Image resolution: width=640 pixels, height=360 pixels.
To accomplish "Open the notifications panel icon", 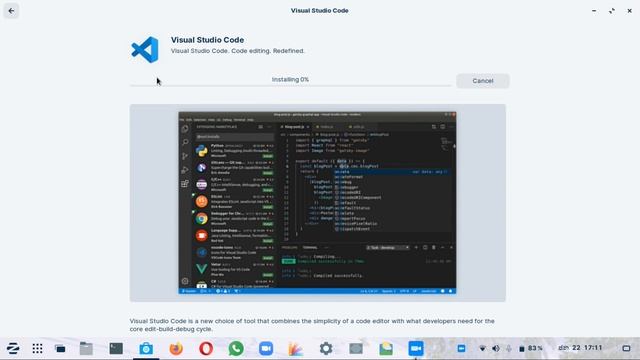I will [626, 348].
